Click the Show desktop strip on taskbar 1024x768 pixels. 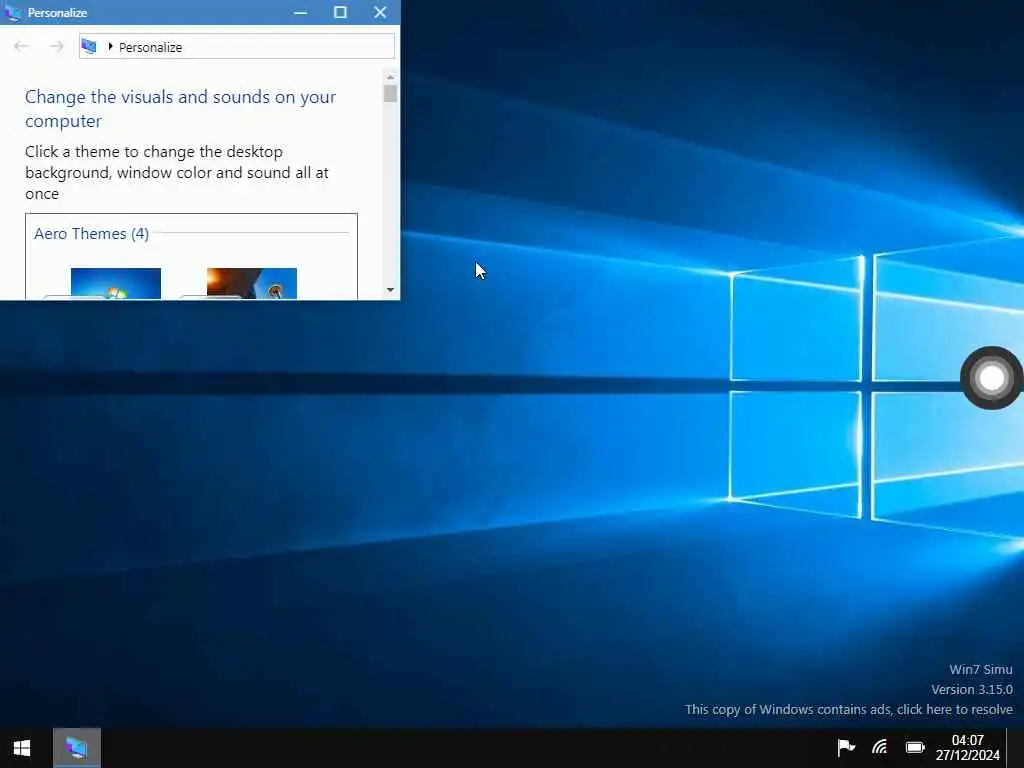point(1016,748)
